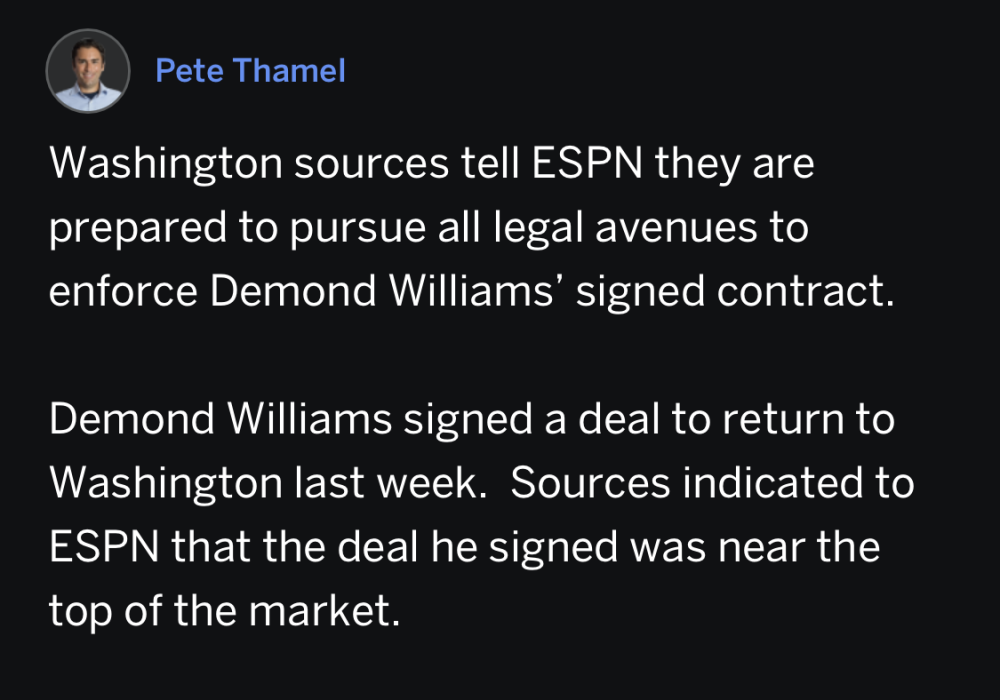Image resolution: width=1000 pixels, height=700 pixels.
Task: Click "Demond Williams" starting the second paragraph
Action: (220, 420)
